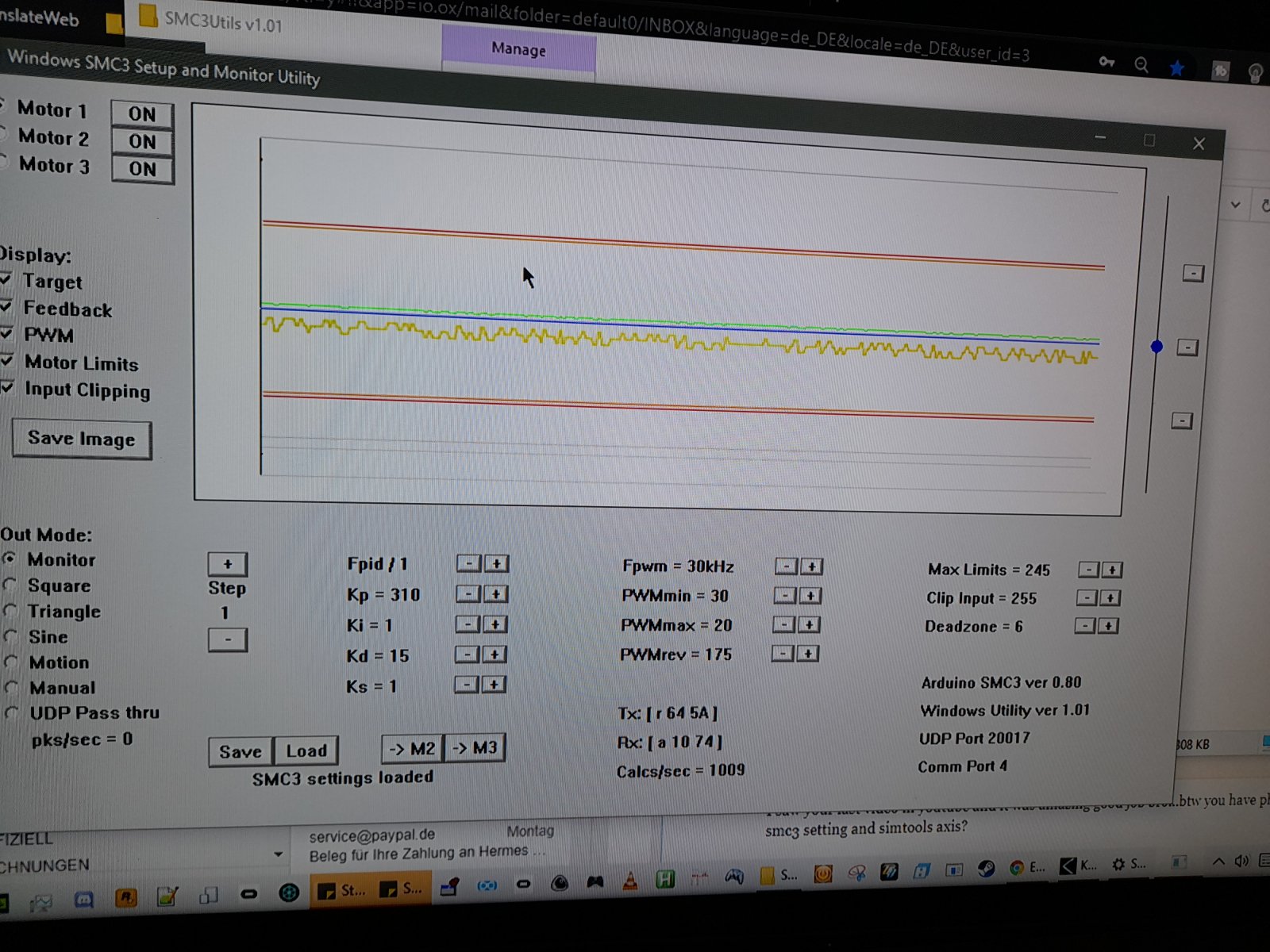Decrease PWMmin with its minus button
The height and width of the screenshot is (952, 1270).
click(784, 596)
